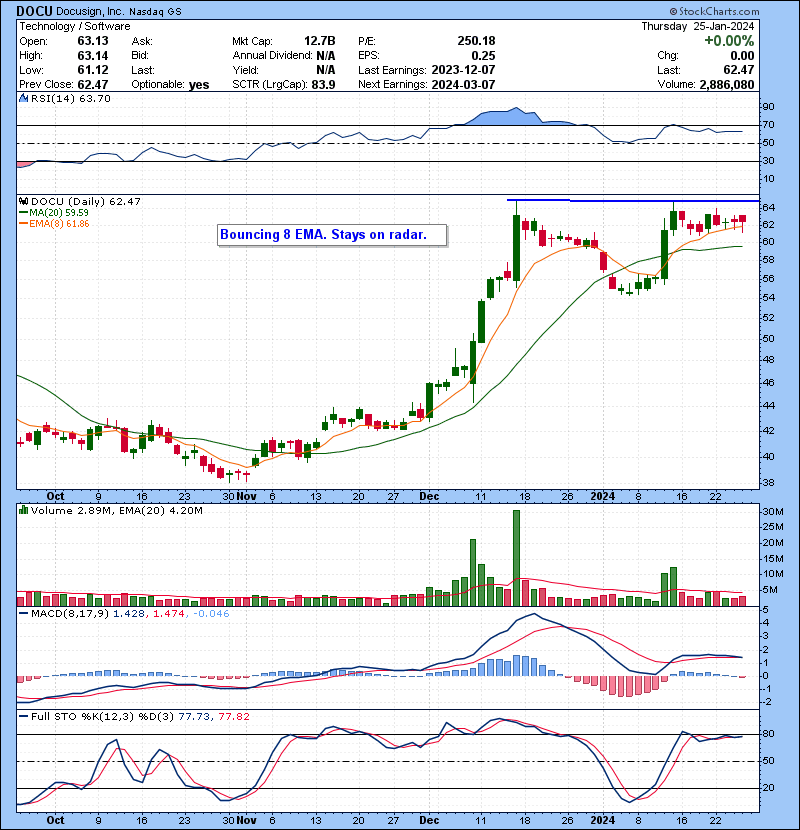The image size is (800, 830).
Task: Click the Optionable value yes
Action: click(x=199, y=85)
